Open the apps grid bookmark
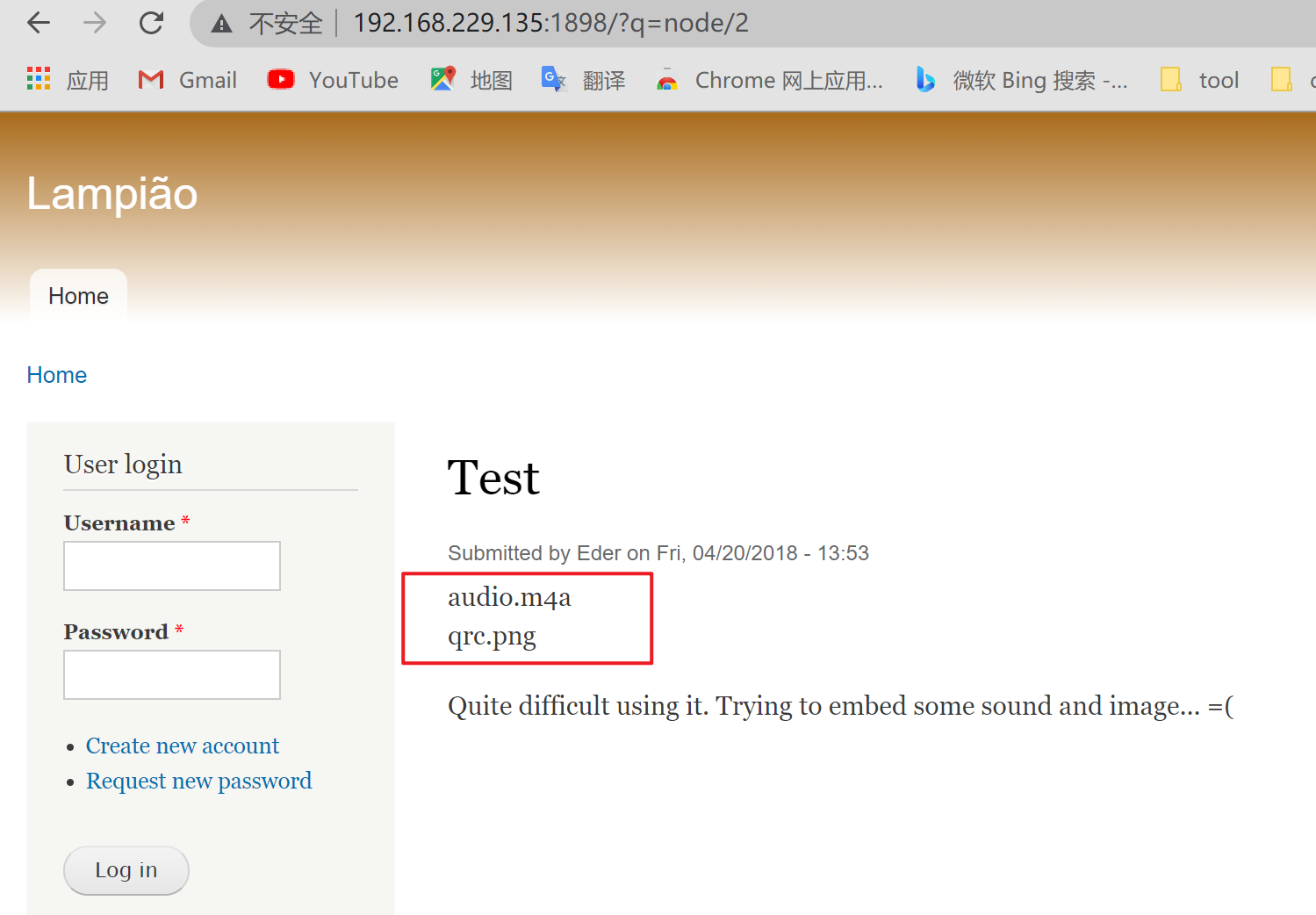This screenshot has width=1316, height=915. pos(67,80)
